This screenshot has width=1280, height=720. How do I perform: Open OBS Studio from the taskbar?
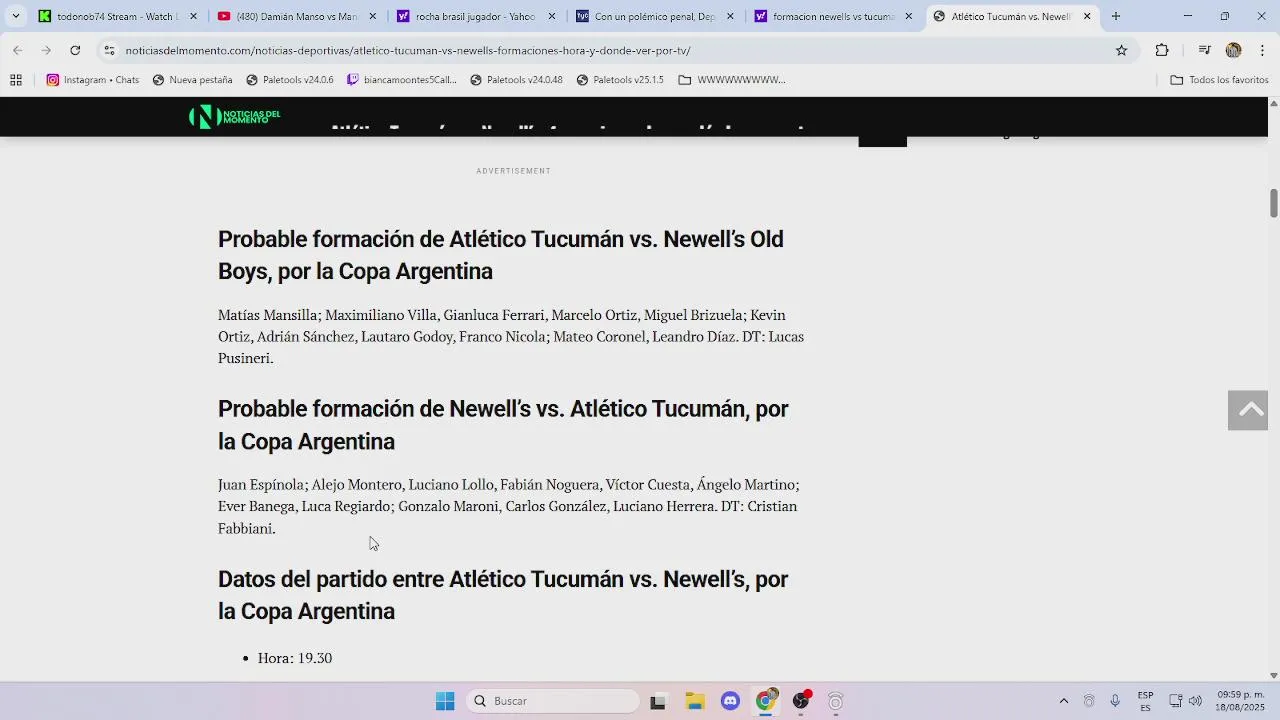(x=801, y=701)
